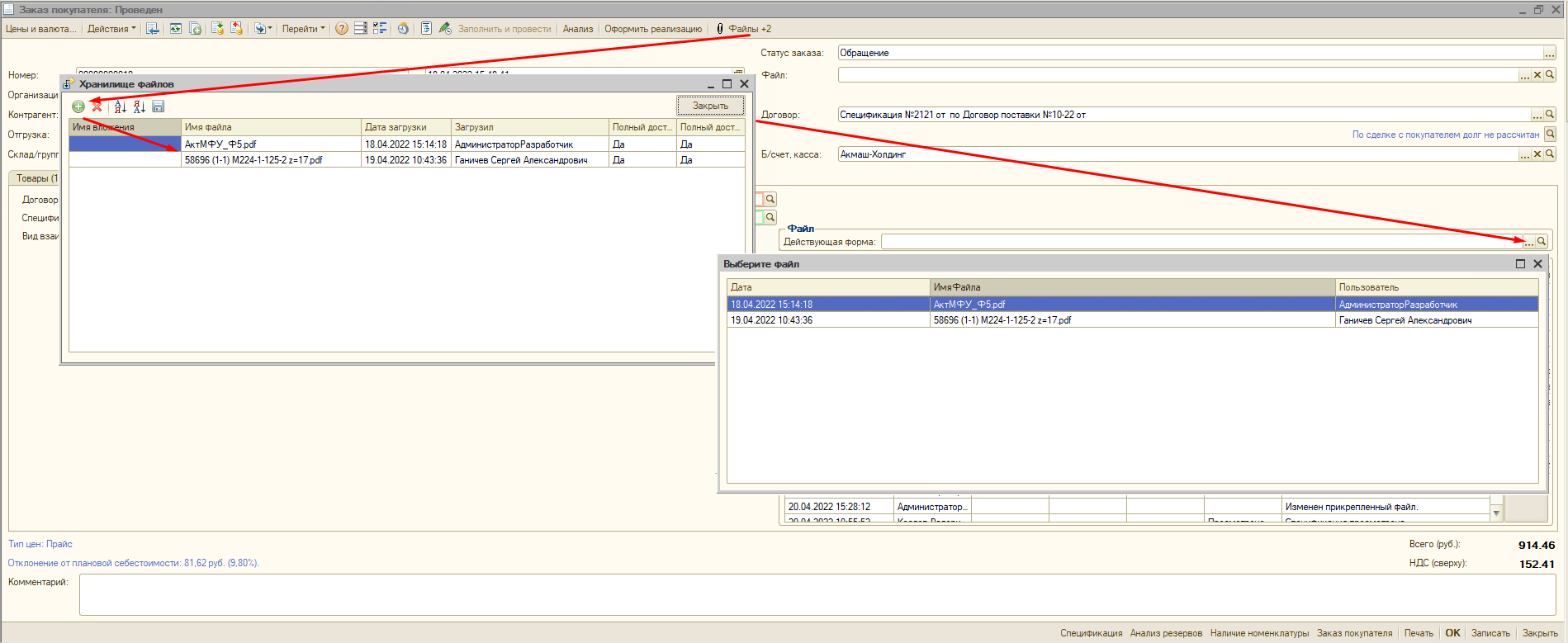Click the save diskette icon in Хранилище файлов

pyautogui.click(x=159, y=106)
